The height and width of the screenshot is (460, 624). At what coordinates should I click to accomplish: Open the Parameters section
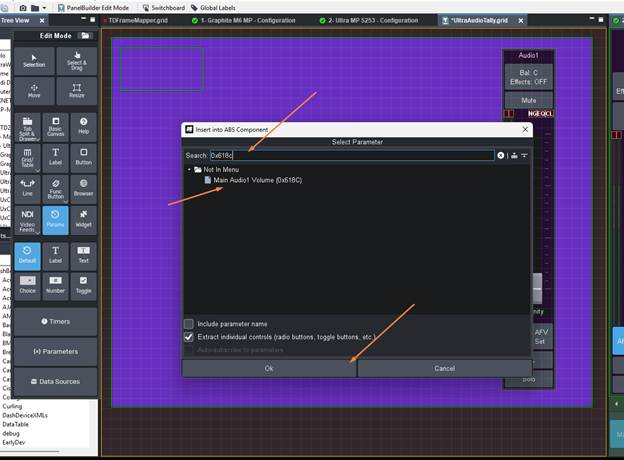[x=56, y=352]
